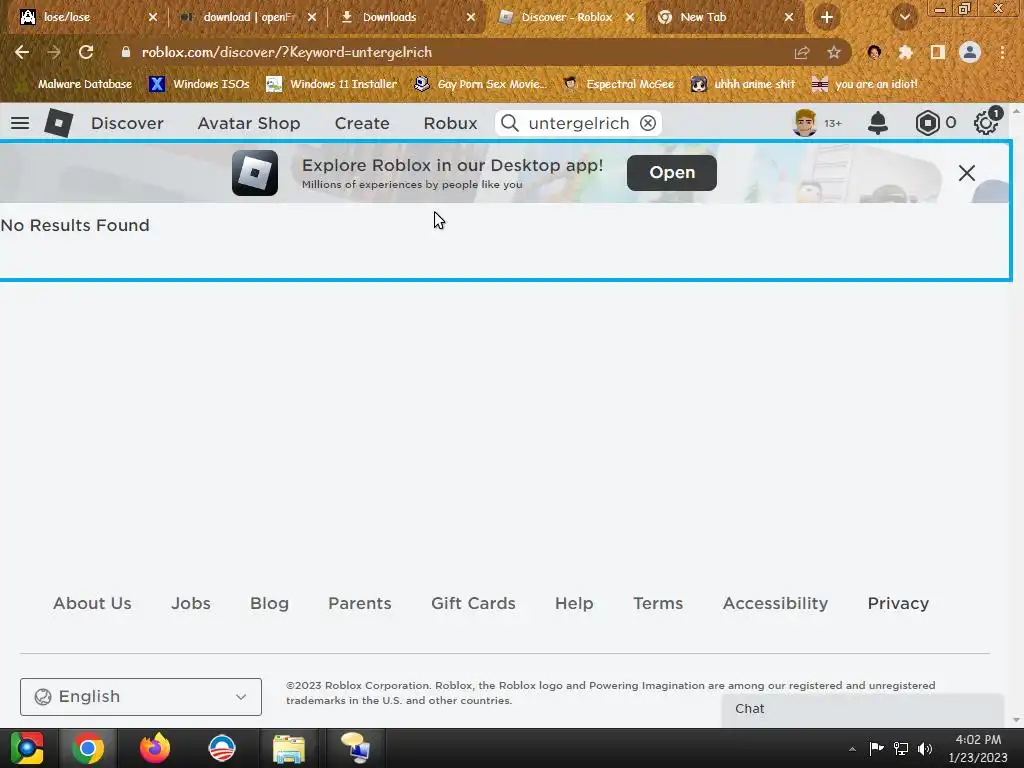Close the lose/lose tab
Screen dimensions: 1024x768
[x=153, y=18]
